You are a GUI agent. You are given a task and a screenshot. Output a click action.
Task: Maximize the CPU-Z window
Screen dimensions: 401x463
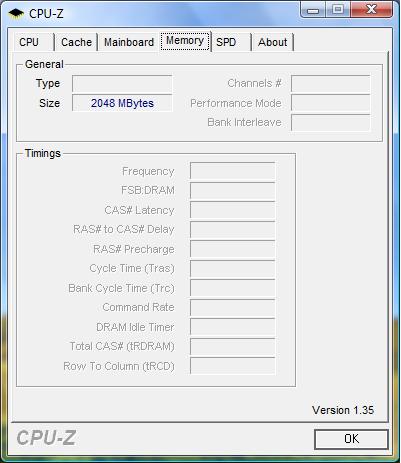(338, 10)
